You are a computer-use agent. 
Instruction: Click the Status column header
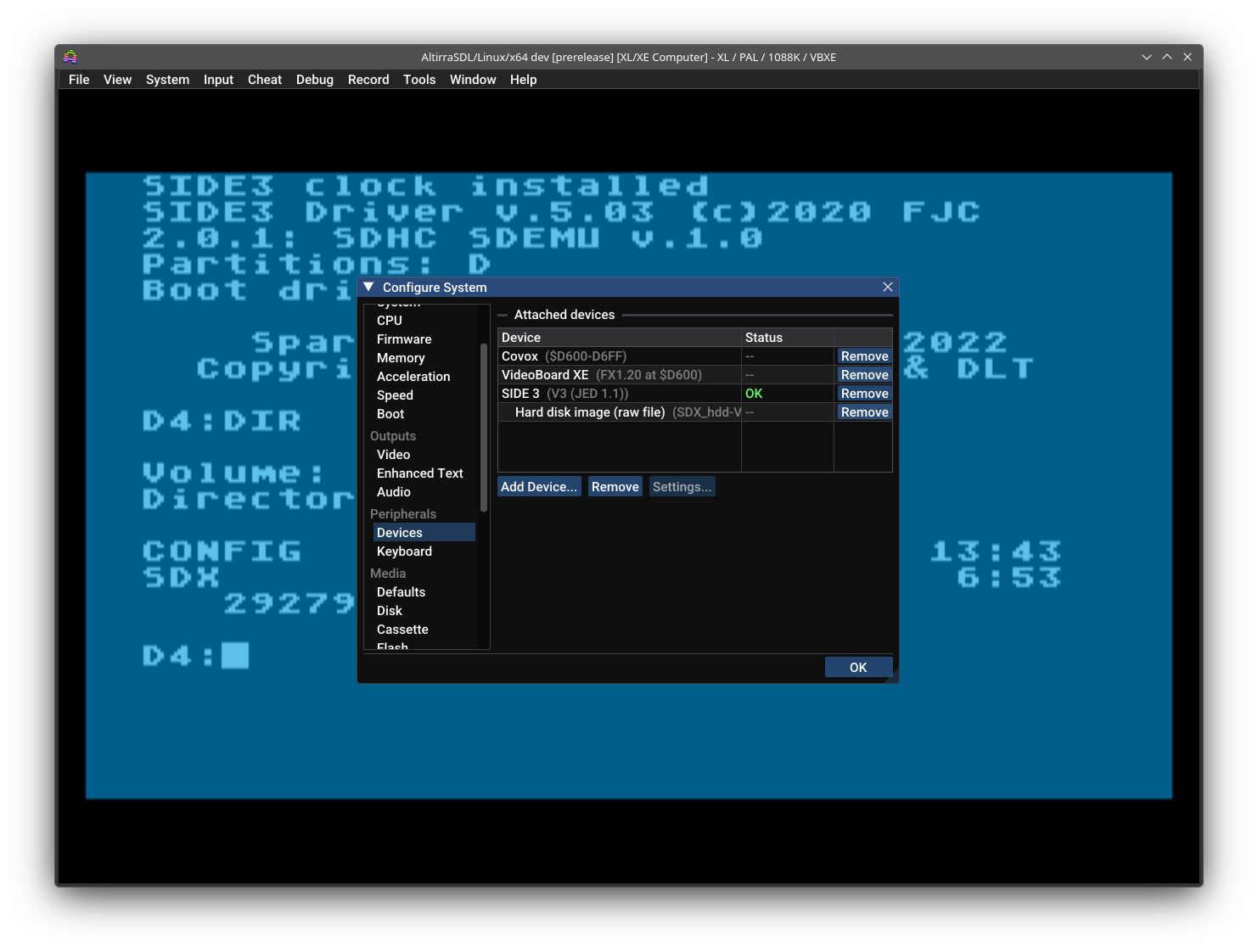[x=787, y=338]
